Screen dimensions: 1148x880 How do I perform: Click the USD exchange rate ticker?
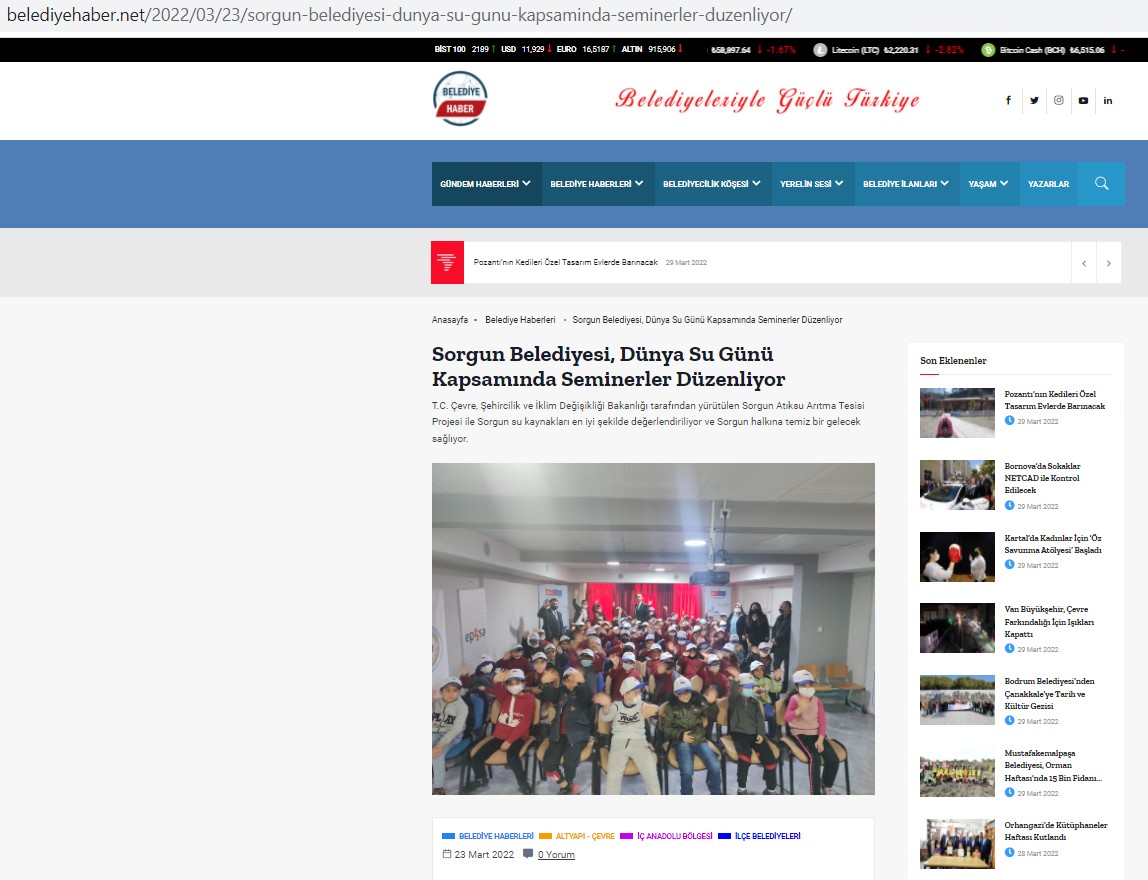[x=526, y=49]
